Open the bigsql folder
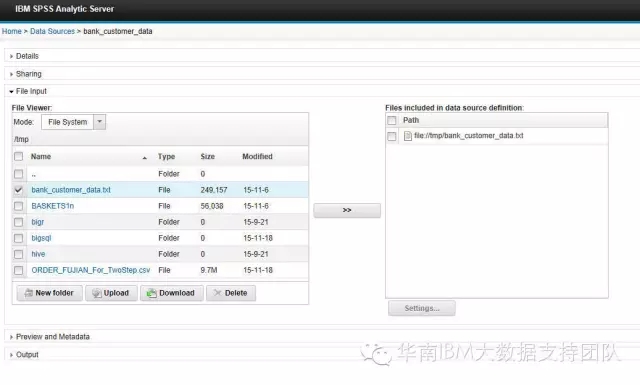640x385 pixels. [x=41, y=238]
